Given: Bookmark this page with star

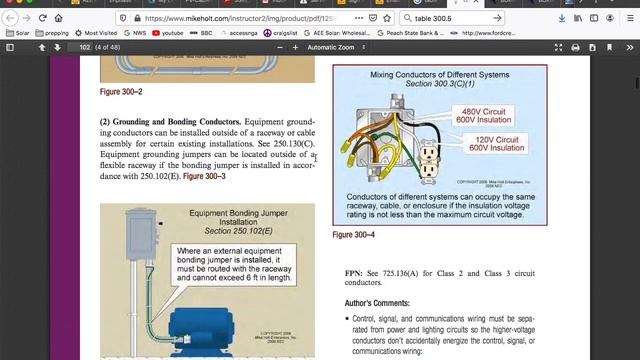Looking at the screenshot, I should pyautogui.click(x=387, y=18).
